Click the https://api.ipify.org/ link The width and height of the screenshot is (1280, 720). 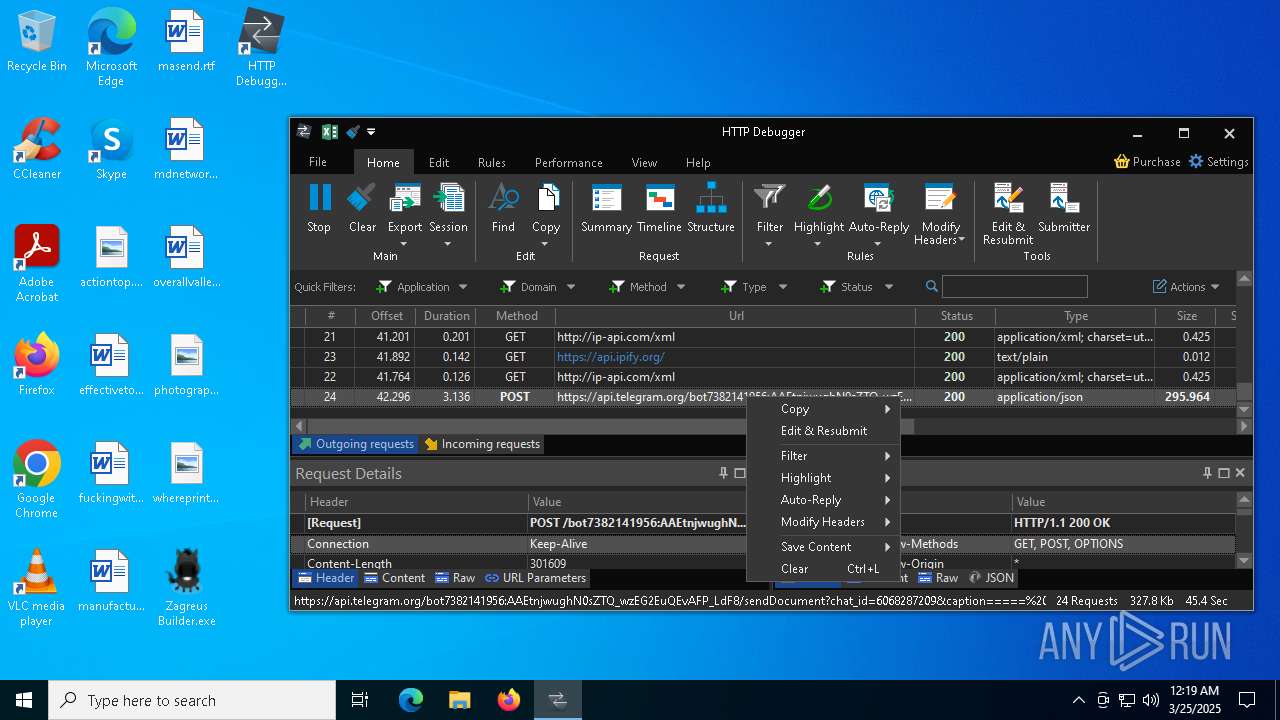(611, 357)
